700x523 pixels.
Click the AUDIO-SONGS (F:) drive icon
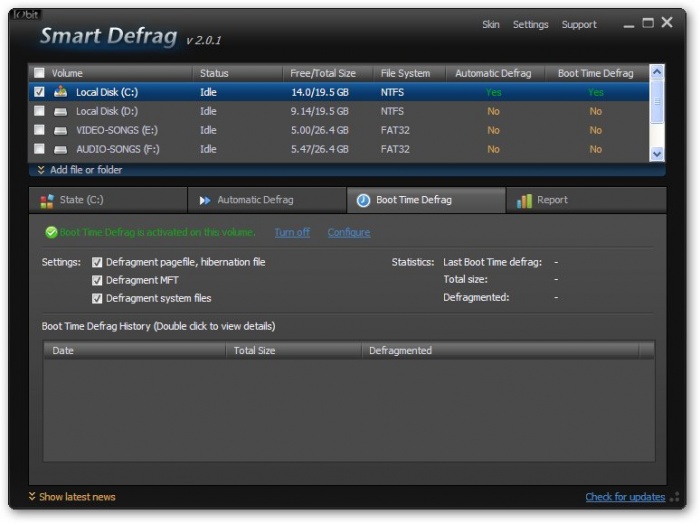click(60, 149)
